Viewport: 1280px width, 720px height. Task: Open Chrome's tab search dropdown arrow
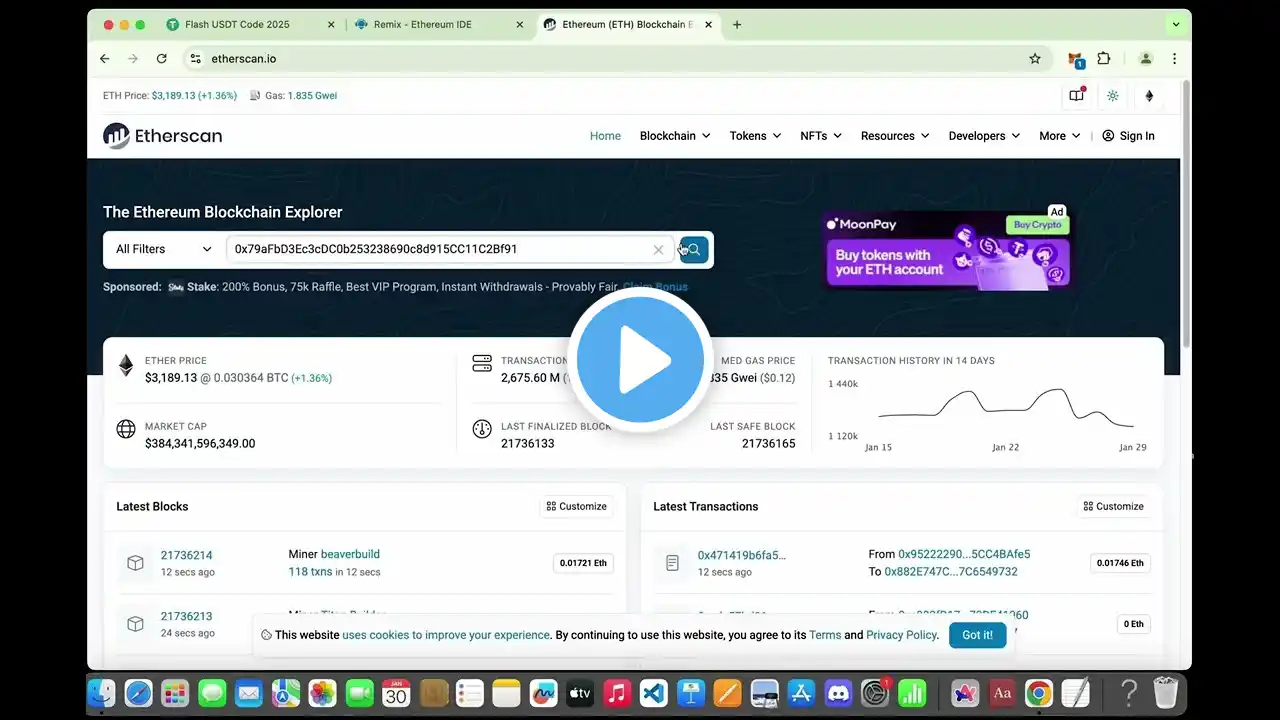(x=1175, y=25)
